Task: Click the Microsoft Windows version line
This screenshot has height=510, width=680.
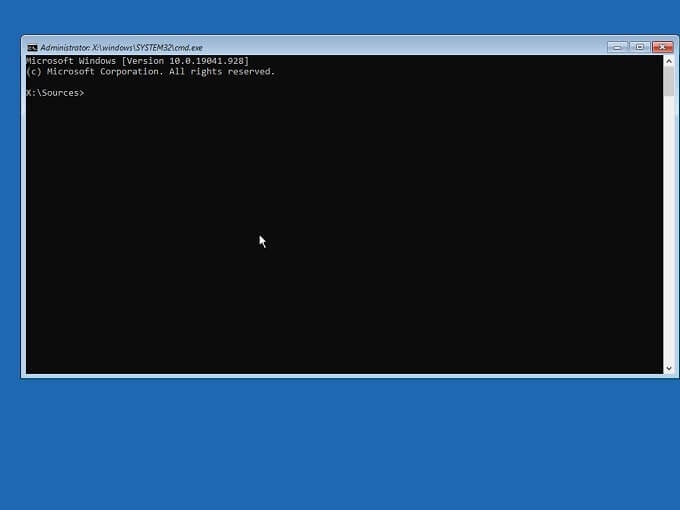Action: coord(137,61)
